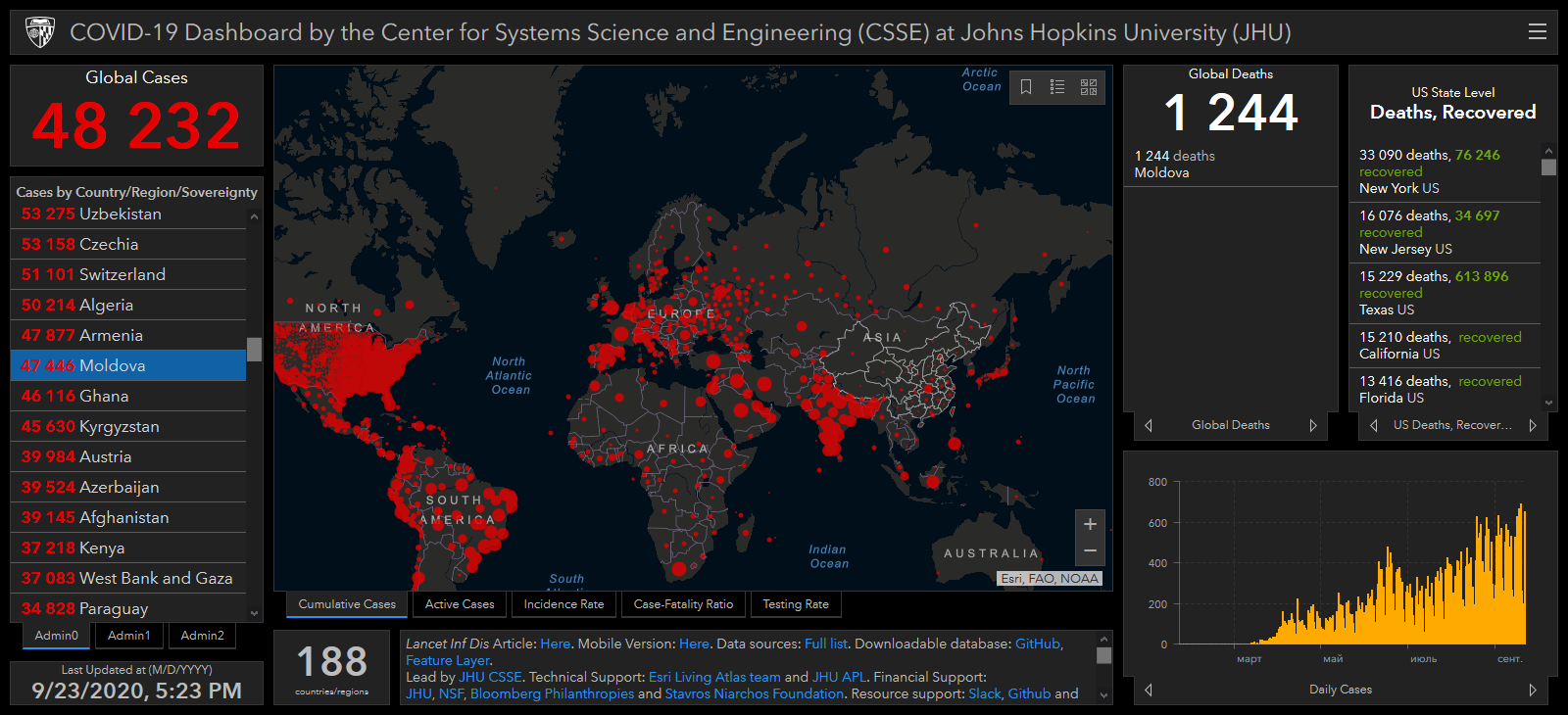Zoom in on the map
The image size is (1568, 715).
tap(1090, 524)
